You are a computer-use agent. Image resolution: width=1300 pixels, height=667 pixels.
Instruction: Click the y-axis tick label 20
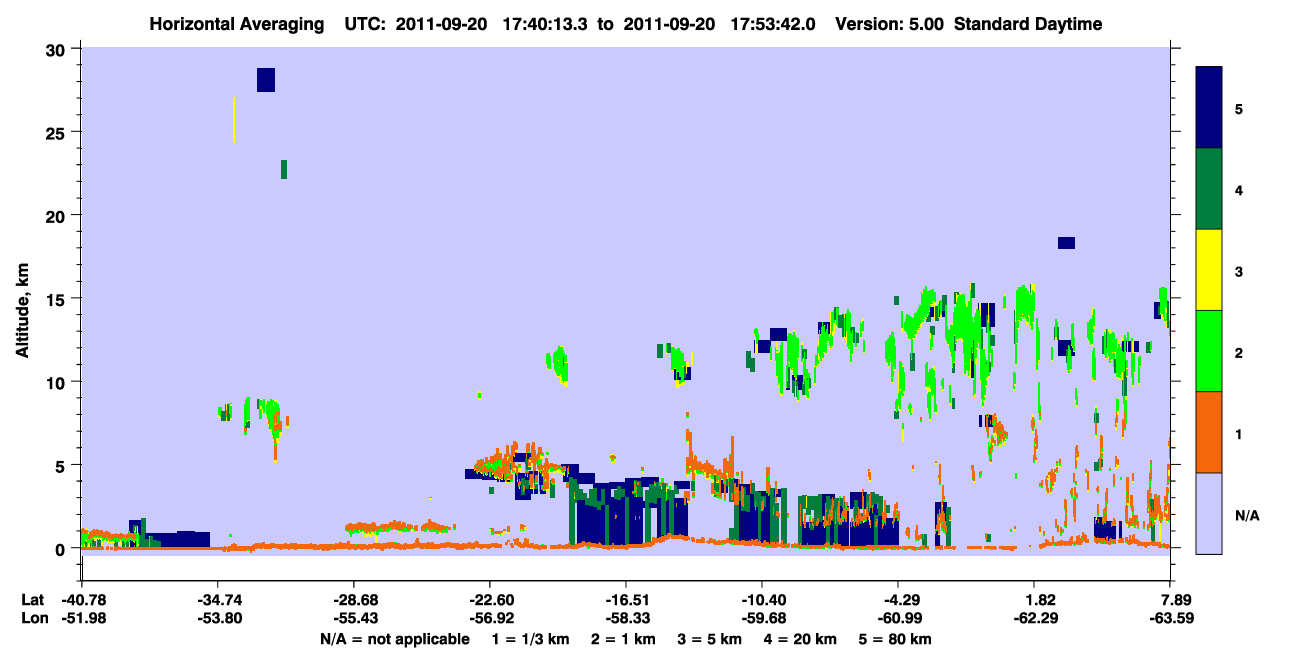pyautogui.click(x=57, y=215)
